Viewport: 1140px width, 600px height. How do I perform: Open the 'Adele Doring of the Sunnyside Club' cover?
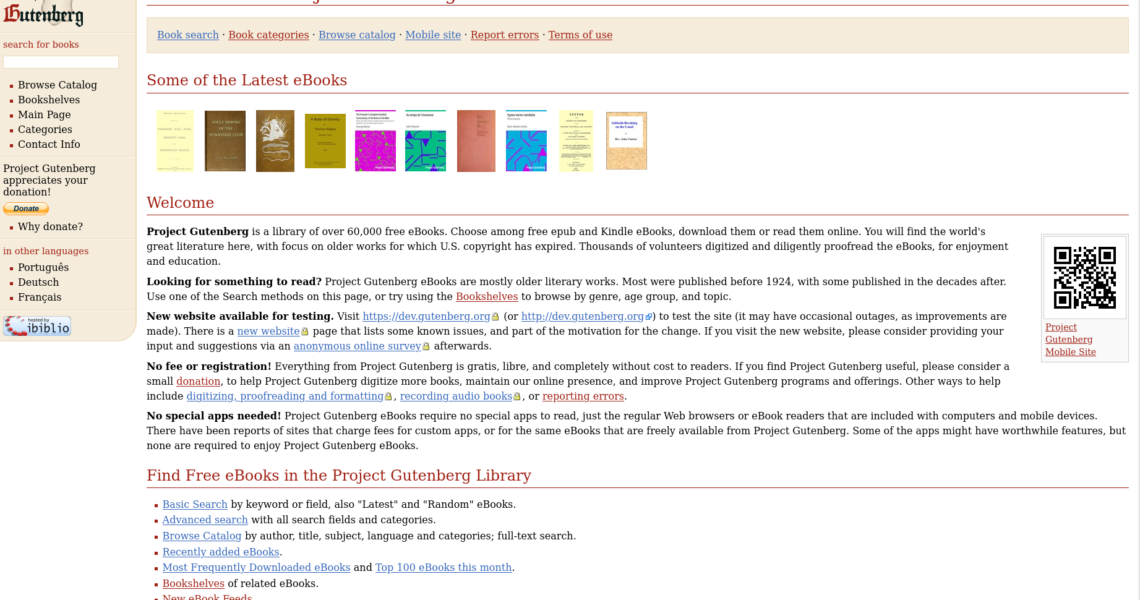point(225,141)
